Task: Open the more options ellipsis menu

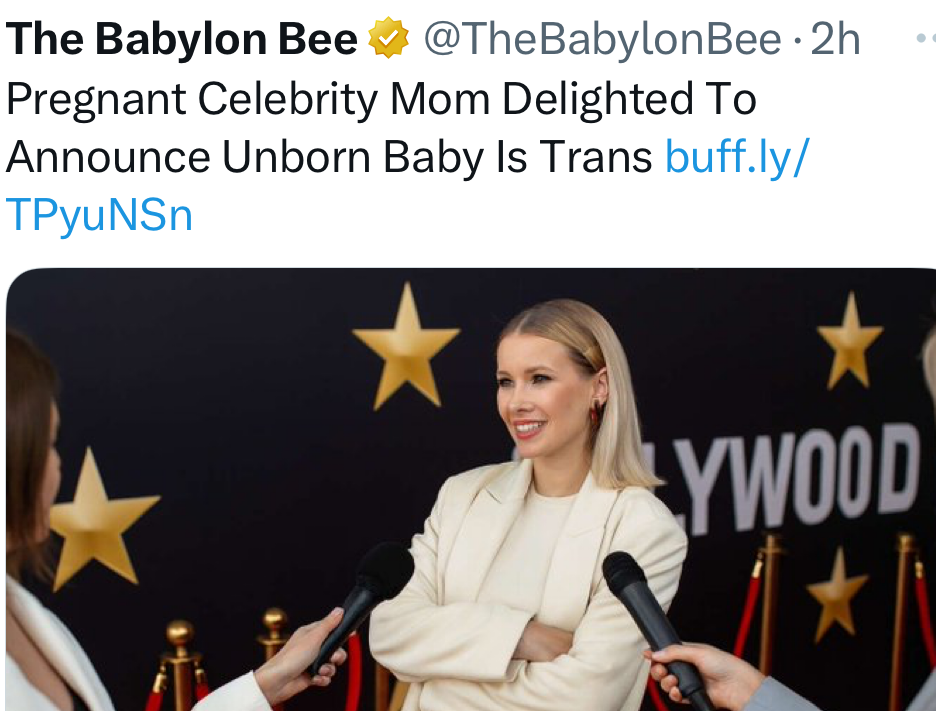Action: pyautogui.click(x=925, y=39)
